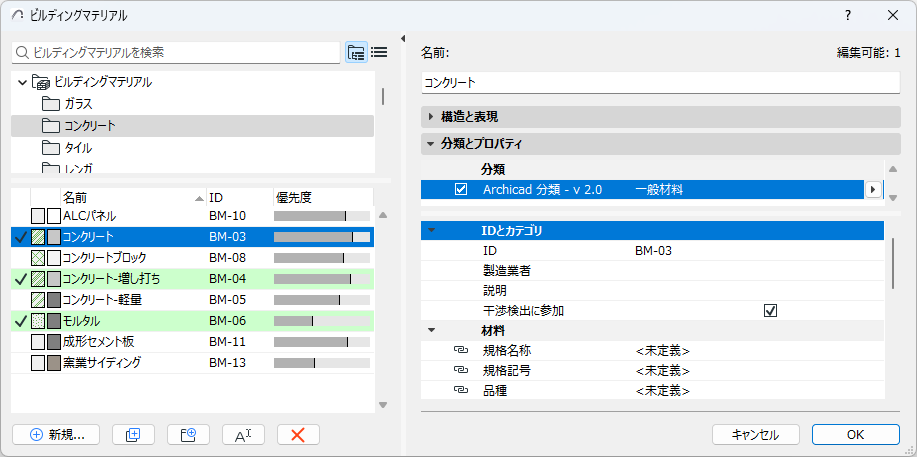Click the duplicate building material icon button
The width and height of the screenshot is (917, 457).
point(133,434)
